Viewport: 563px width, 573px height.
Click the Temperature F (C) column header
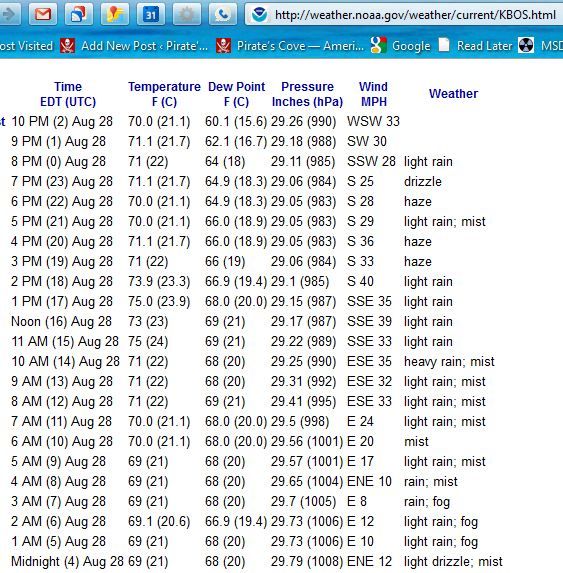pyautogui.click(x=164, y=94)
